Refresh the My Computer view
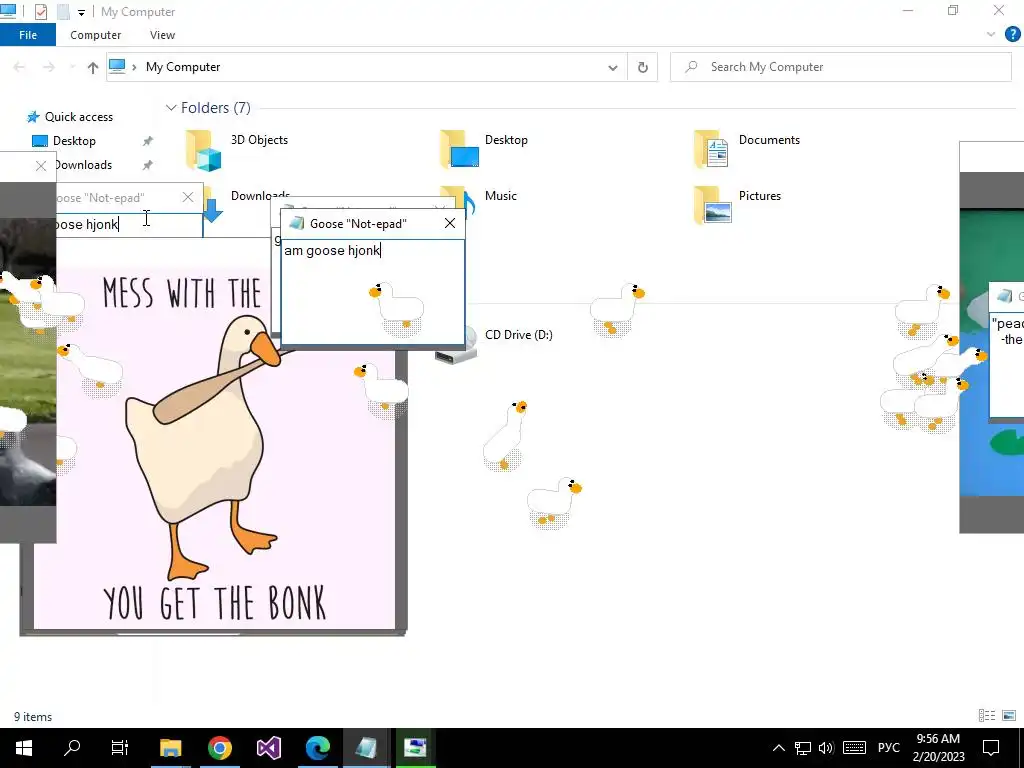Viewport: 1024px width, 768px height. [643, 67]
